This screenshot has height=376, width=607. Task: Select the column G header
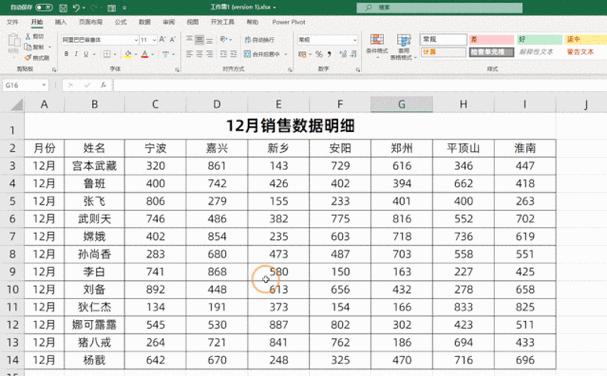pos(401,104)
